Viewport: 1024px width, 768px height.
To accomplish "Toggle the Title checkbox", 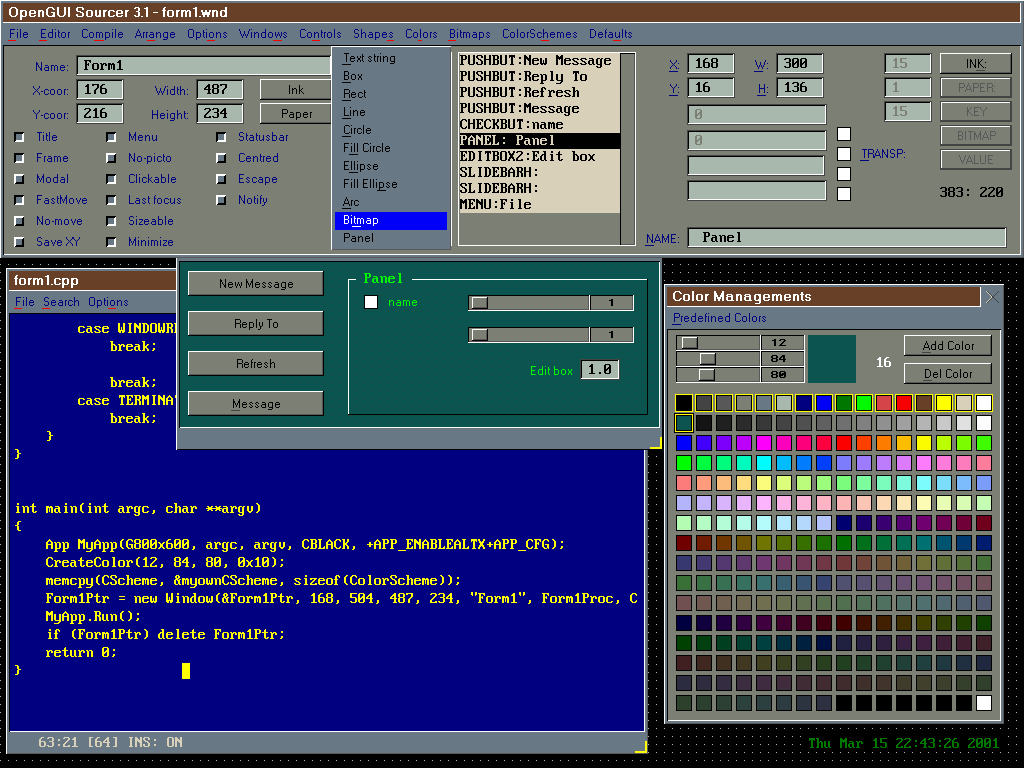I will pyautogui.click(x=20, y=137).
